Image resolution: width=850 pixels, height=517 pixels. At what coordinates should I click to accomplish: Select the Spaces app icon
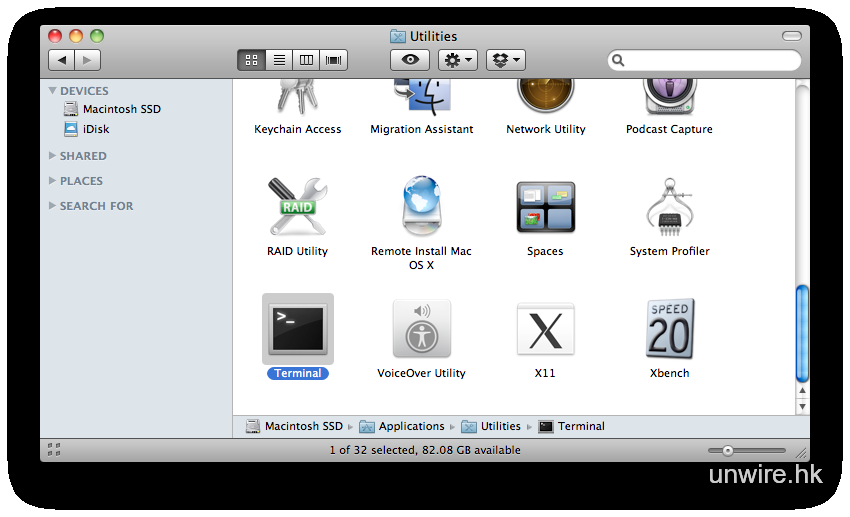(545, 207)
